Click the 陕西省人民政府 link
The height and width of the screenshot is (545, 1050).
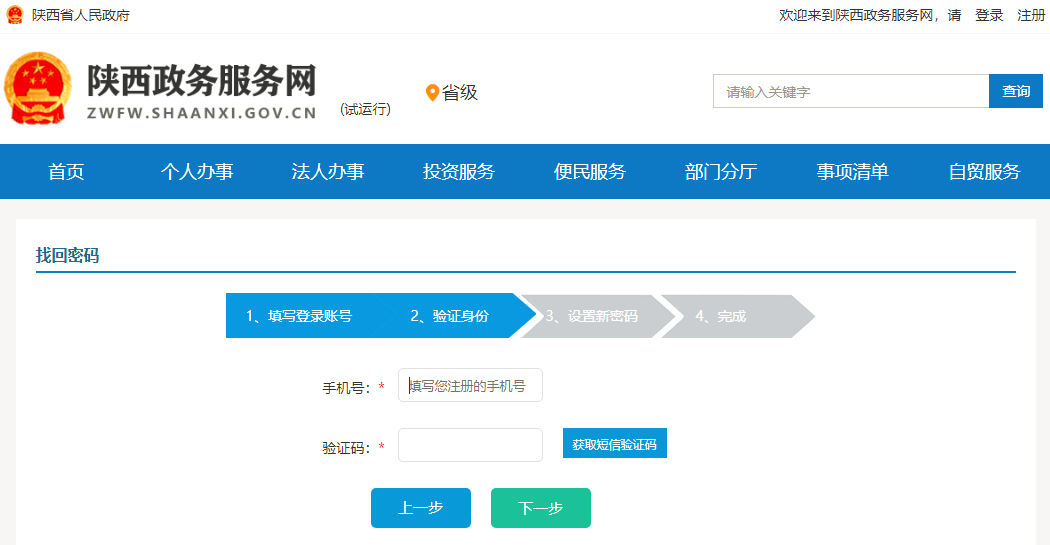[x=81, y=15]
